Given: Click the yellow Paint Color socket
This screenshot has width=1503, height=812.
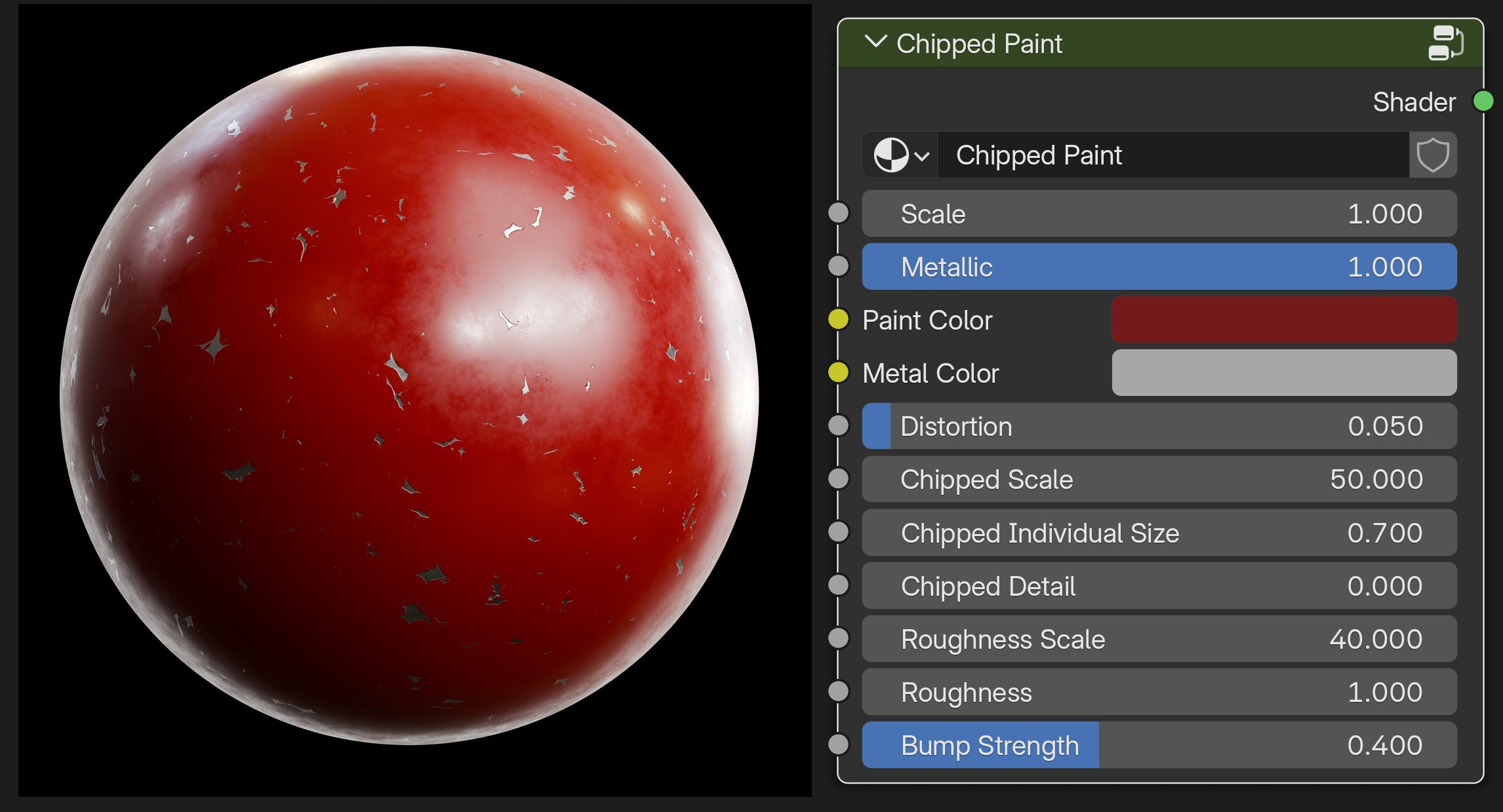Looking at the screenshot, I should pos(839,320).
